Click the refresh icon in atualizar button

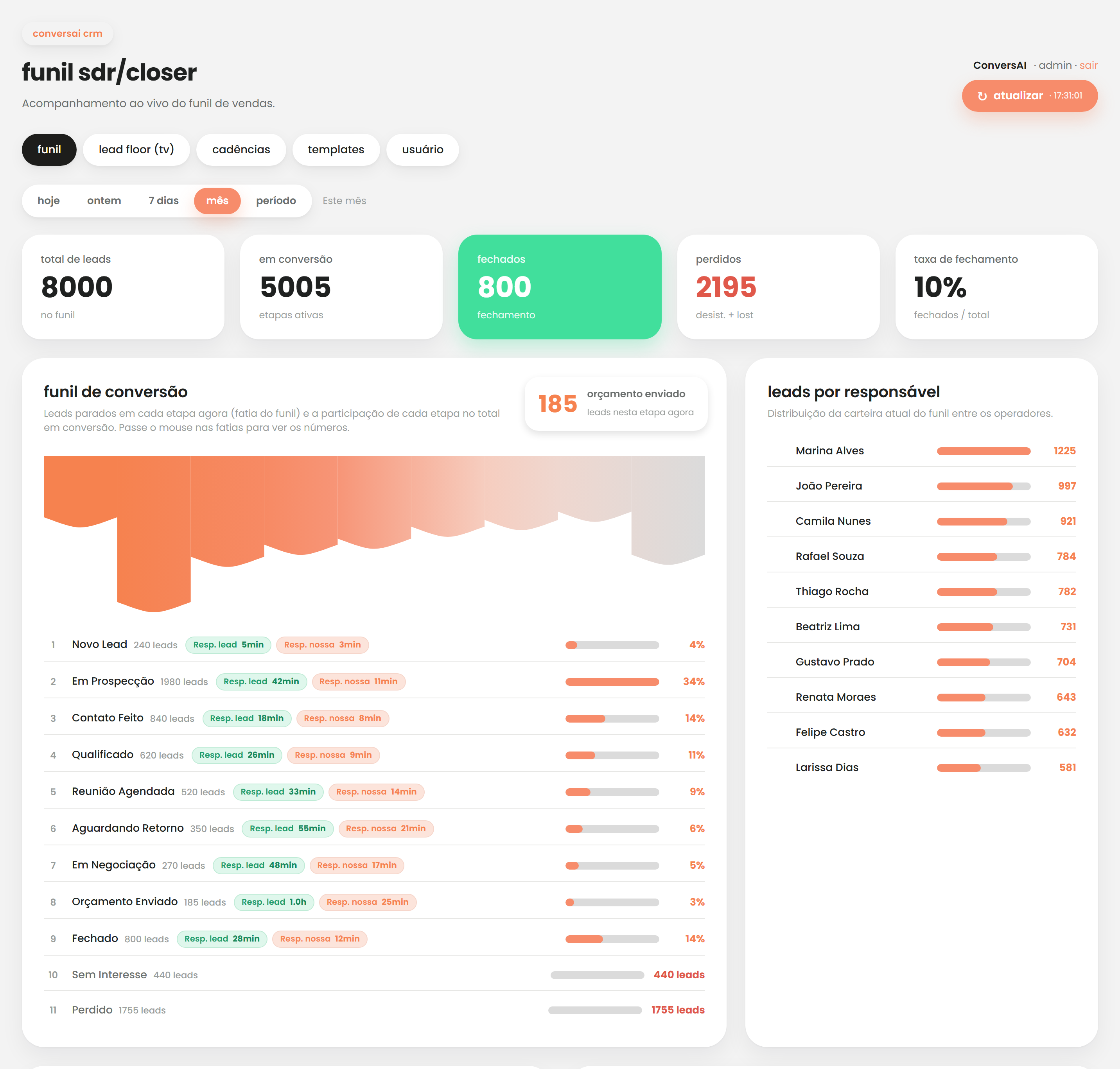982,96
